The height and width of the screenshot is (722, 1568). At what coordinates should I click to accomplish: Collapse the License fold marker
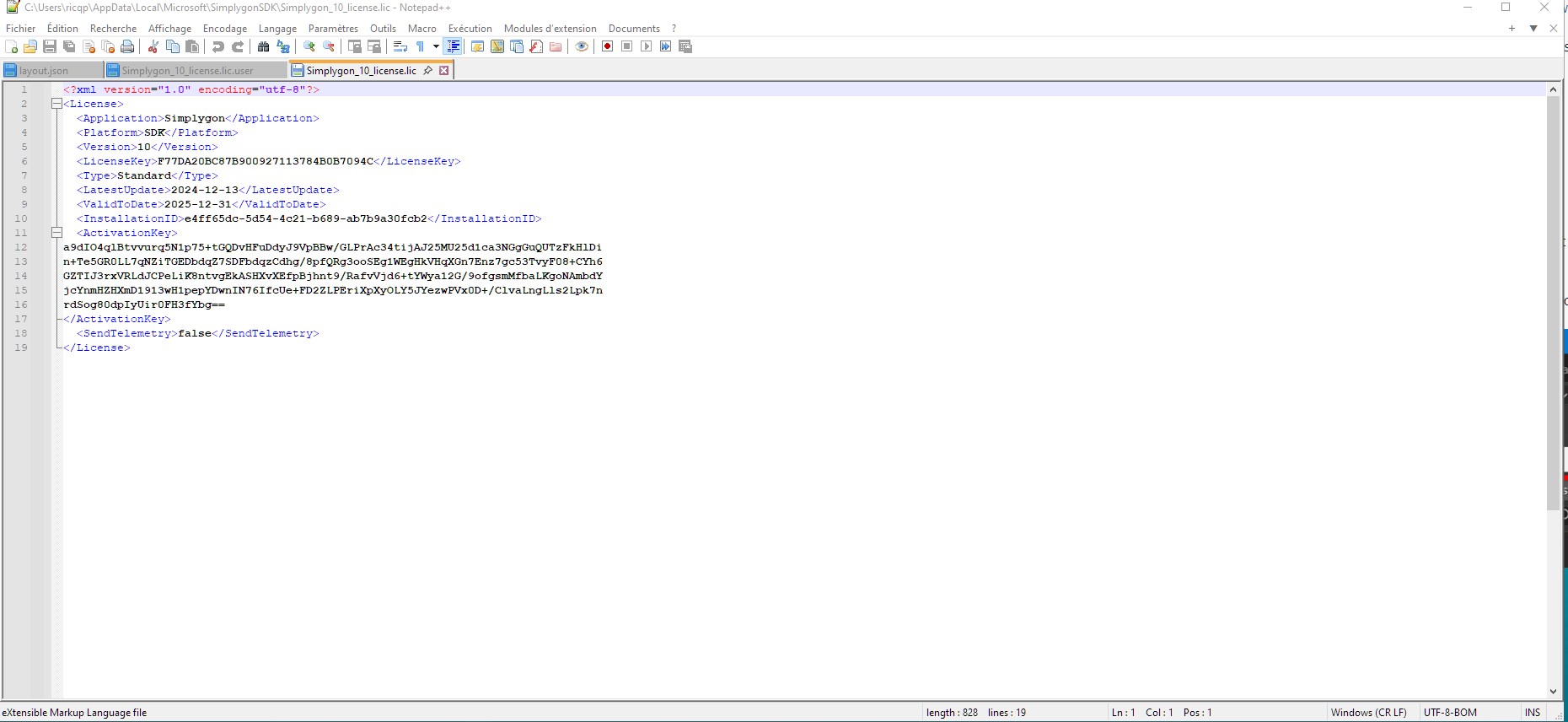[56, 104]
